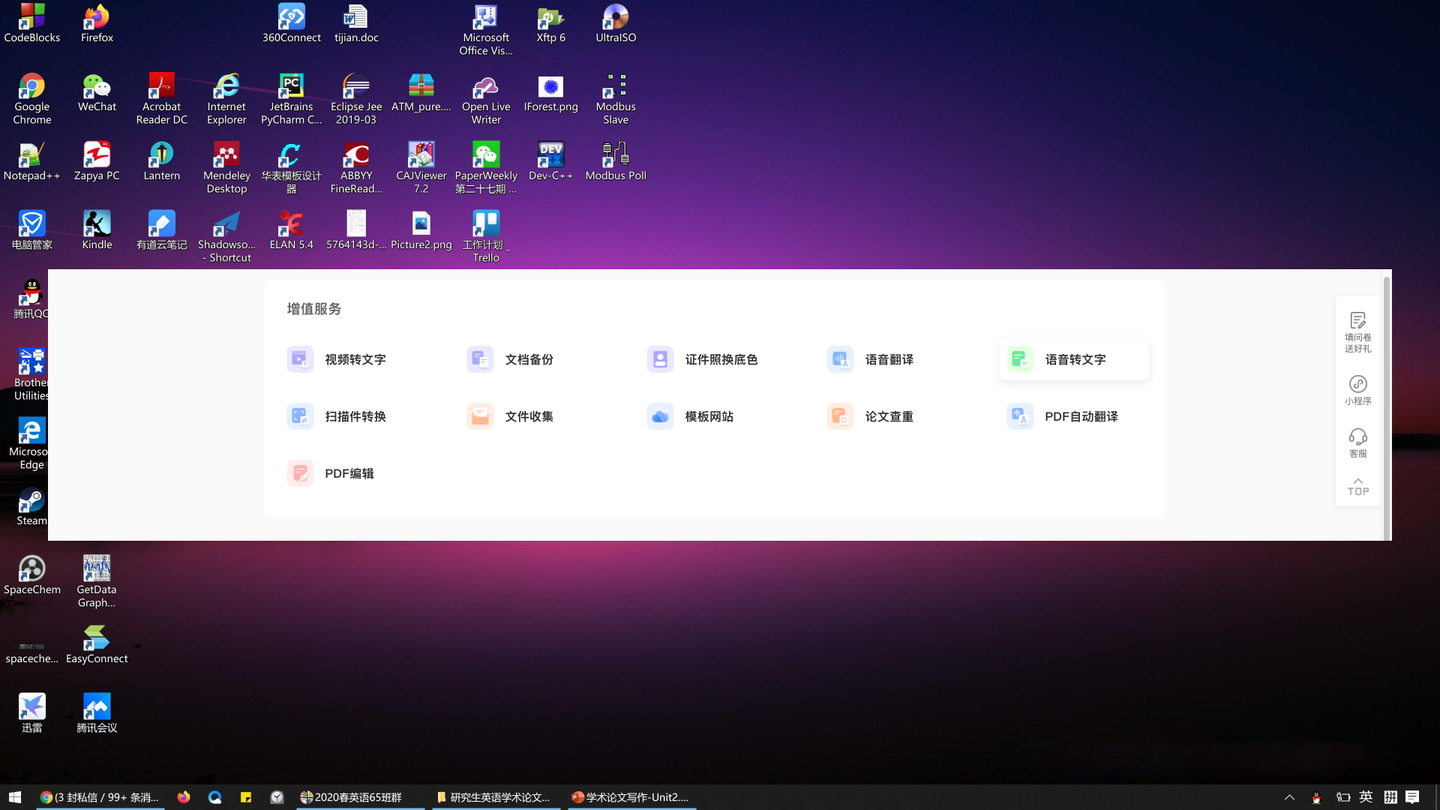Screen dimensions: 1440x810
Task: Select 华表模板设计器 desktop icon
Action: (x=292, y=168)
